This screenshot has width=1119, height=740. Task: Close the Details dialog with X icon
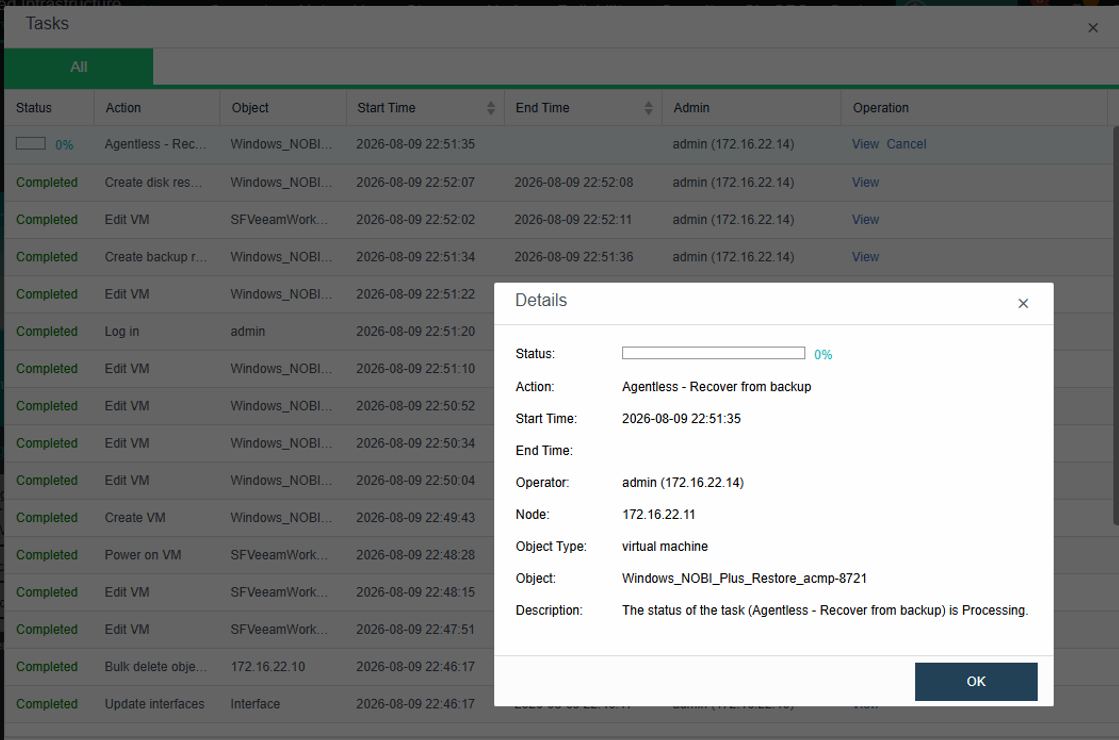[1023, 303]
